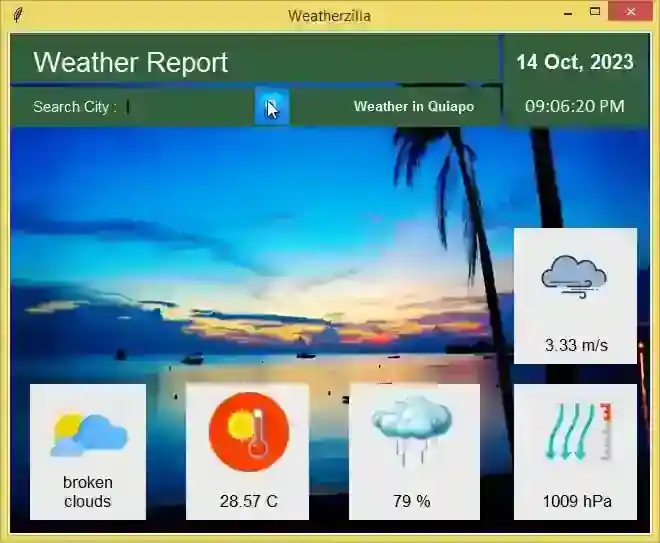
Task: Close the Weatherzilla window
Action: pyautogui.click(x=630, y=12)
